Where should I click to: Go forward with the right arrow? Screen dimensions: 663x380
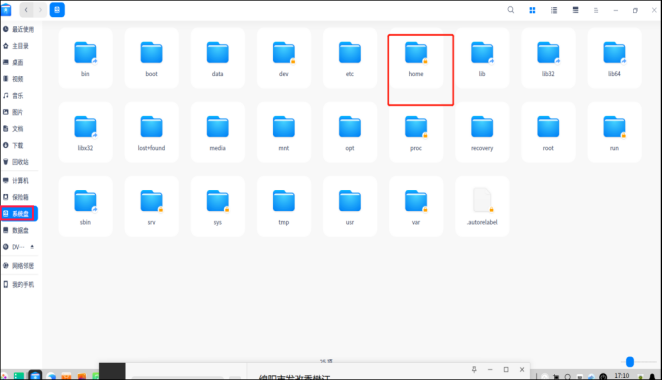(40, 10)
